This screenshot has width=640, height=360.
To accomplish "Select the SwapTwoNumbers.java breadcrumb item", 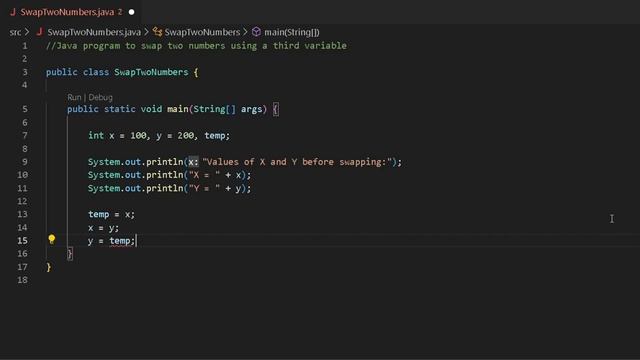I will click(94, 32).
